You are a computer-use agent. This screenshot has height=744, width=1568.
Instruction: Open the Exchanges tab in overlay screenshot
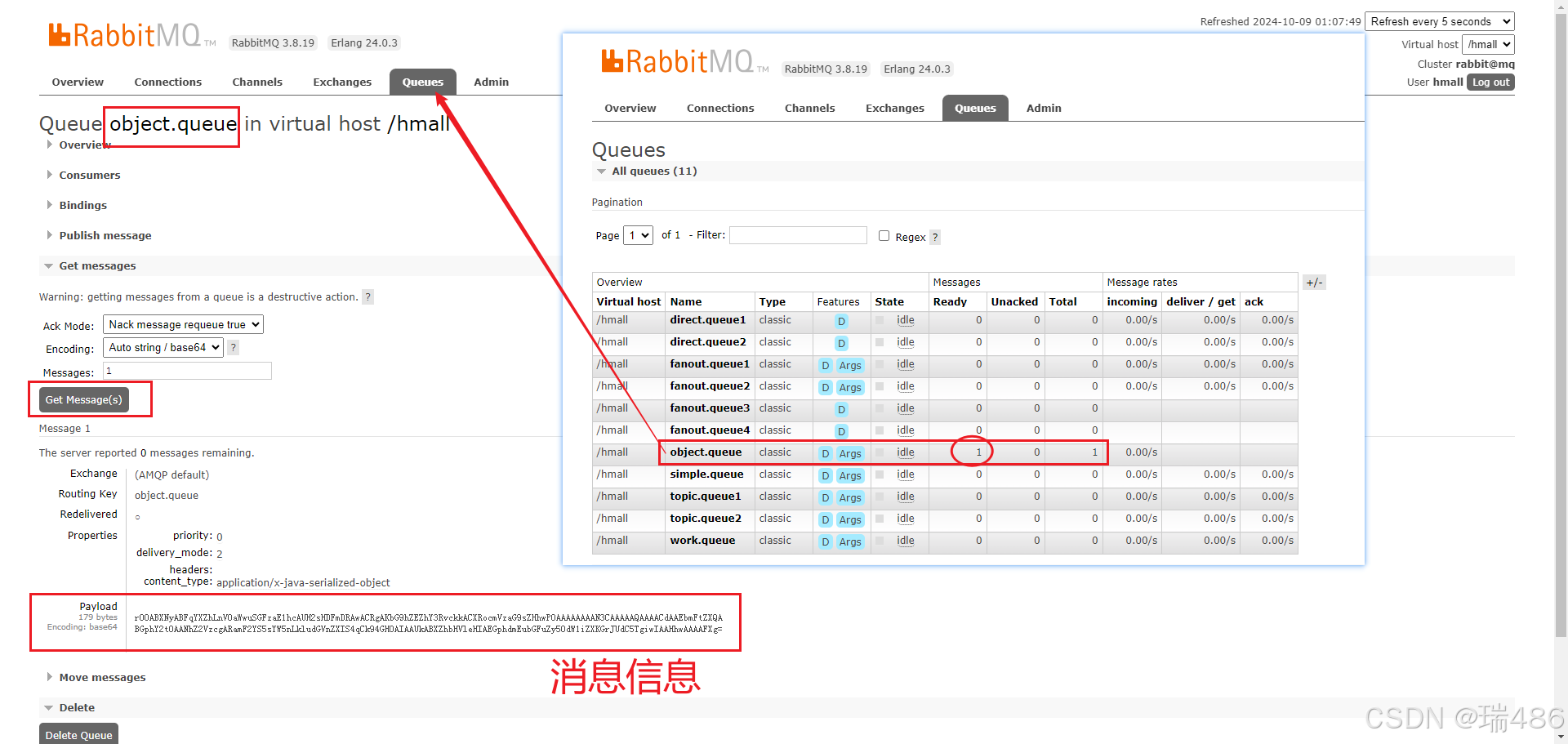click(895, 109)
